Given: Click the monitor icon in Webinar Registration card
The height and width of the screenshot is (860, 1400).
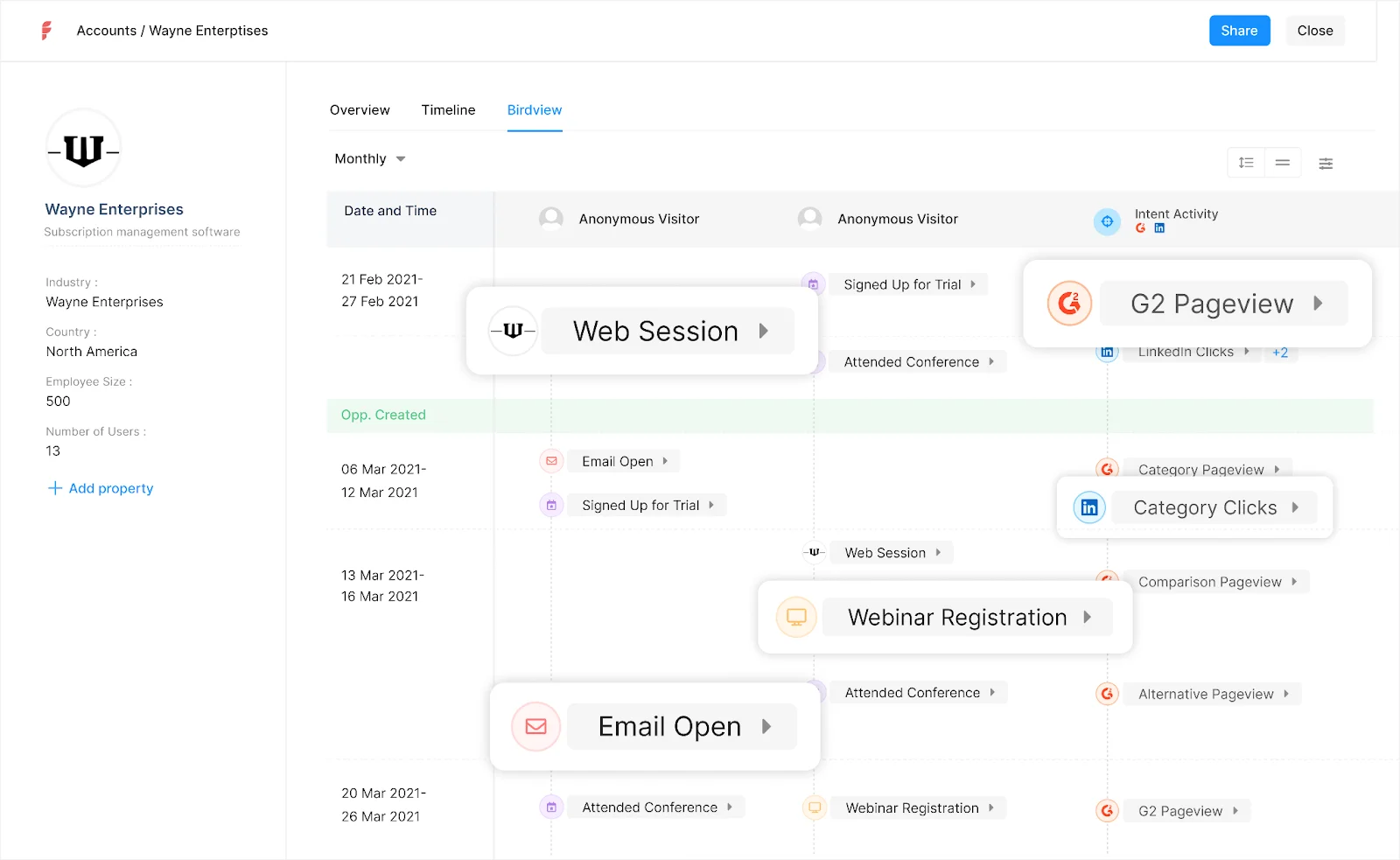Looking at the screenshot, I should [x=796, y=617].
